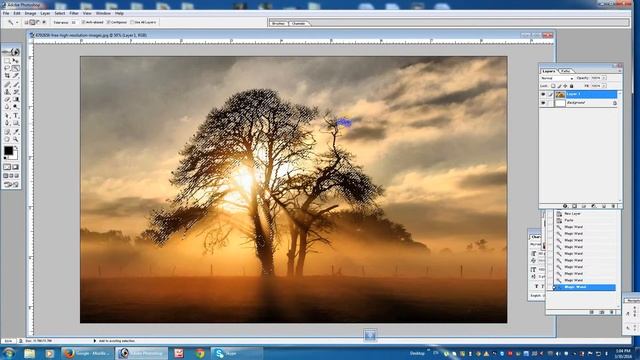
Task: Hide the Background layer eye icon
Action: [543, 103]
